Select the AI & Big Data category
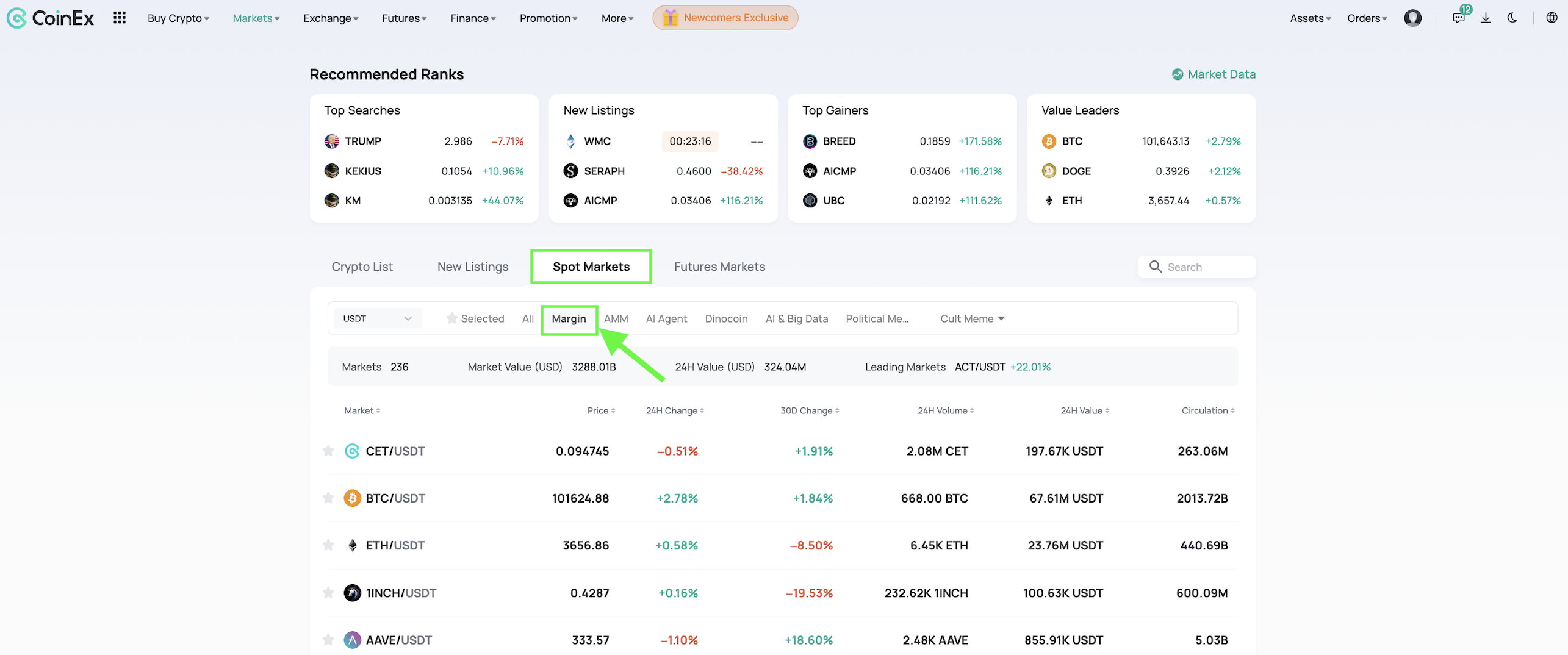This screenshot has width=1568, height=655. pyautogui.click(x=797, y=318)
